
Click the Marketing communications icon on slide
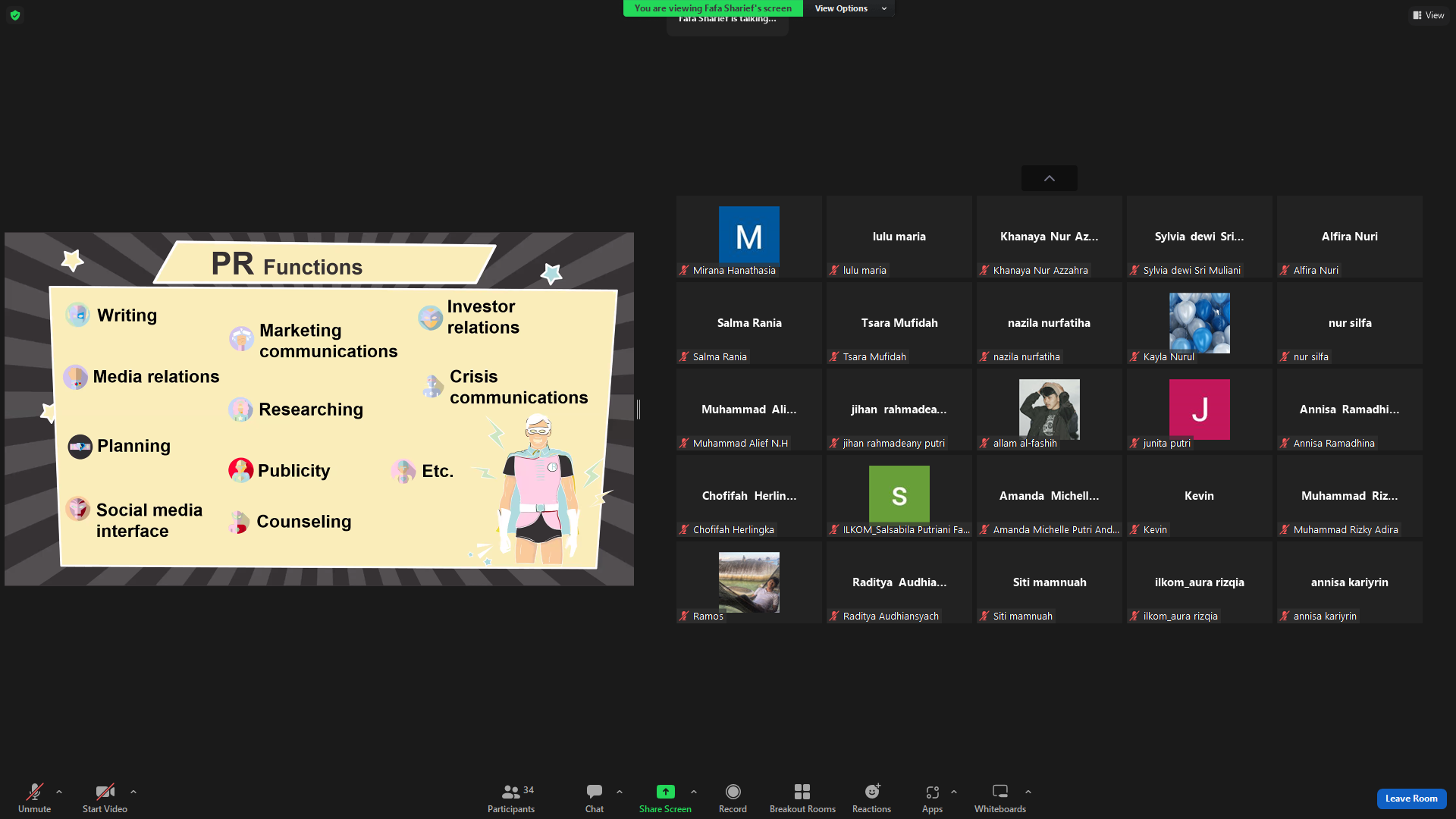[x=241, y=338]
